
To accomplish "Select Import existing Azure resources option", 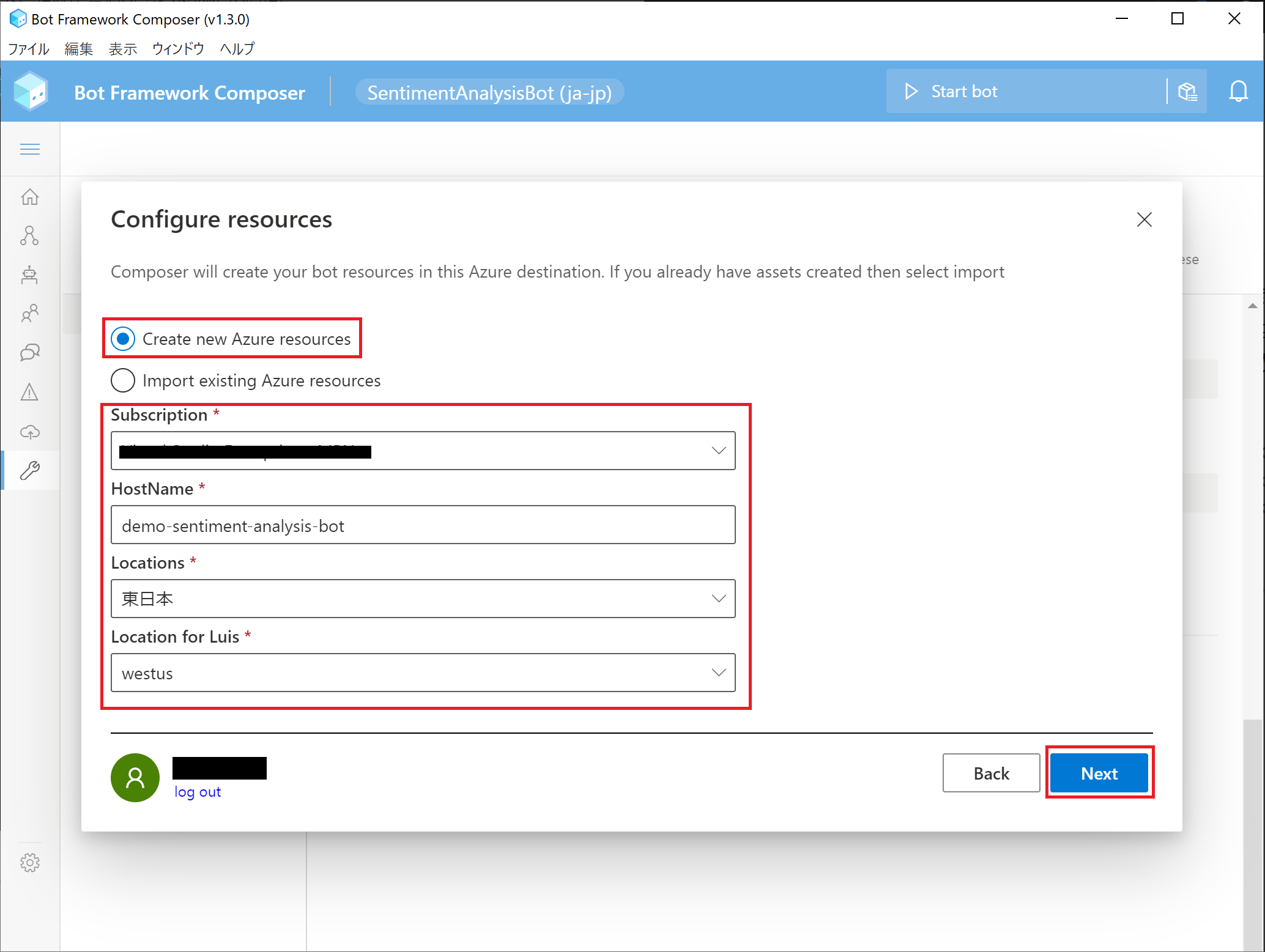I will 123,380.
